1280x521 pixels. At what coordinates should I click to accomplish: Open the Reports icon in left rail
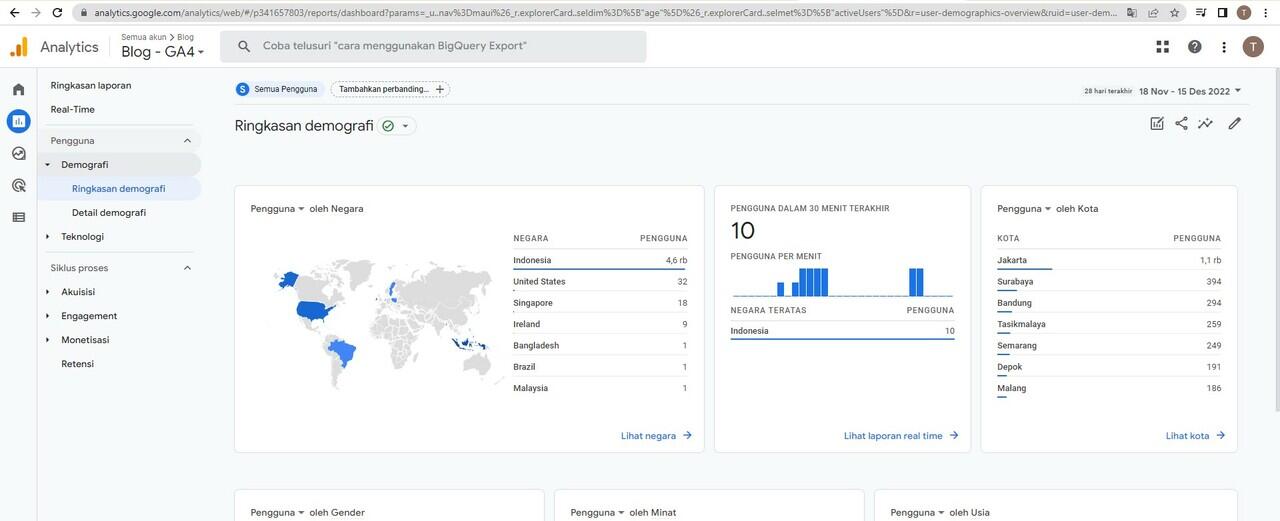(x=18, y=121)
